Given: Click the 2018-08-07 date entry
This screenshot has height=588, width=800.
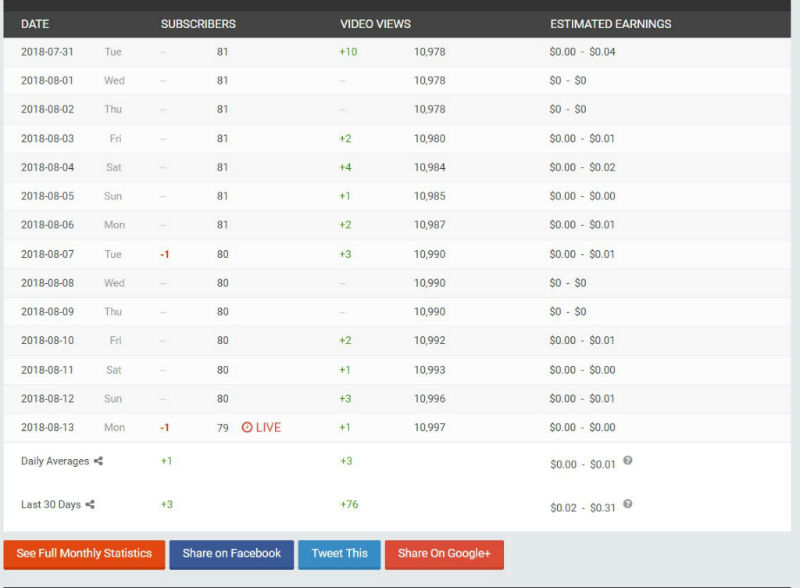Looking at the screenshot, I should click(47, 254).
